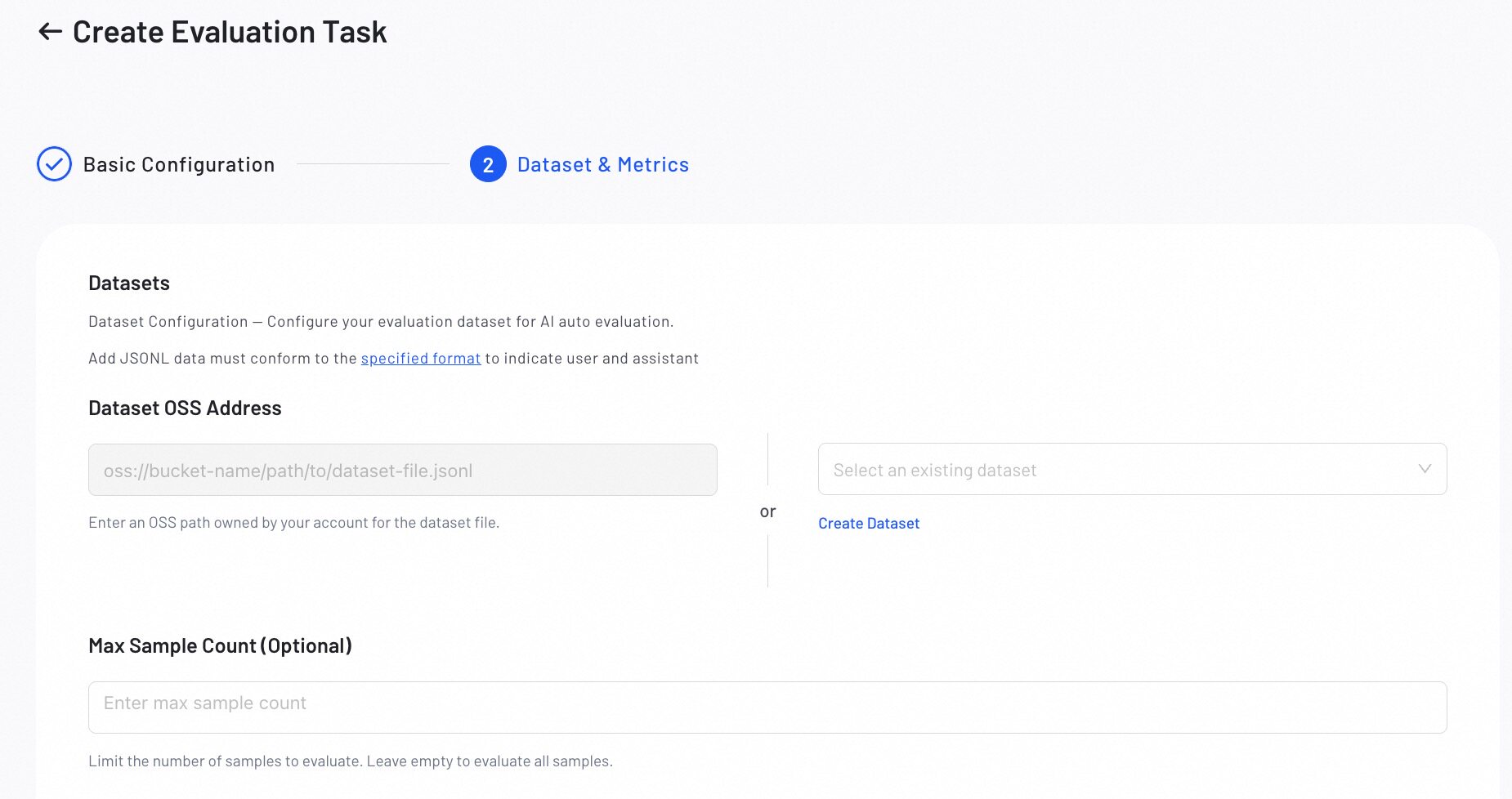Focus the Enter max sample count field
Viewport: 1512px width, 799px height.
point(767,707)
